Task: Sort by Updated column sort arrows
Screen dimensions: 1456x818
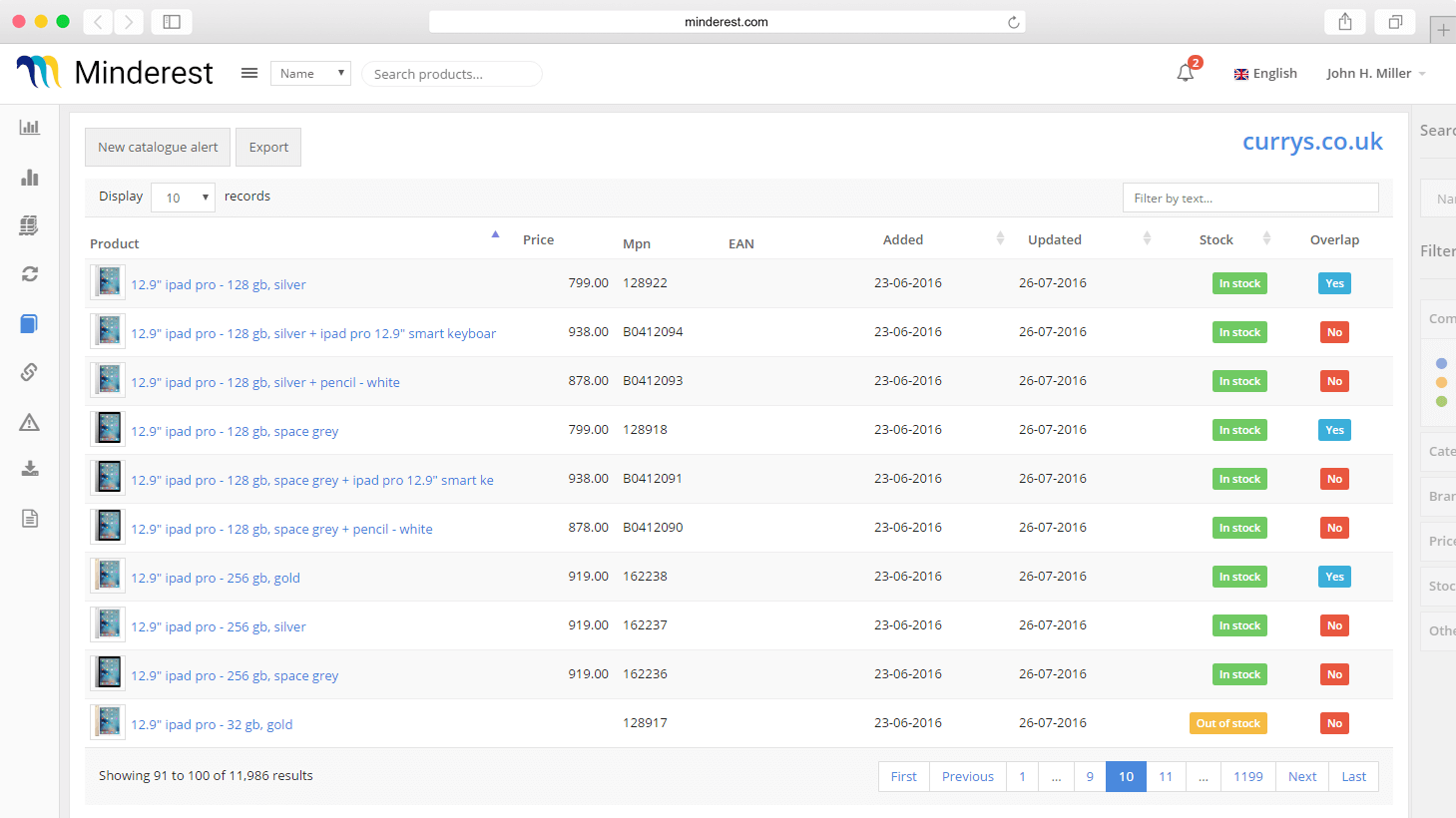Action: [x=1147, y=238]
